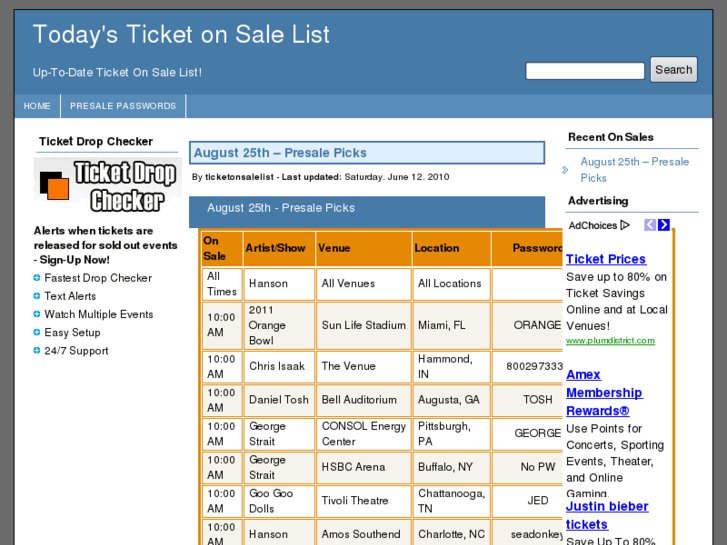Select the 2011 Orange Bowl cell

point(279,326)
